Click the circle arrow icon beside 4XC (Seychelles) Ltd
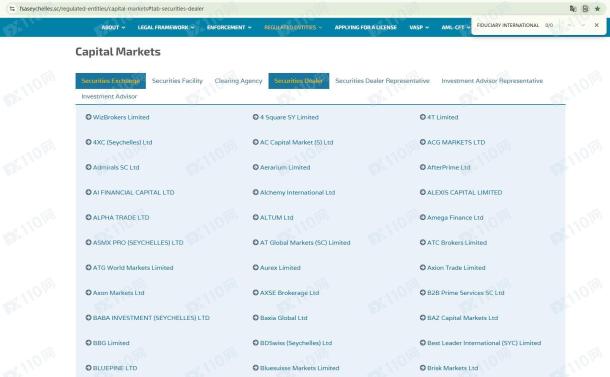The width and height of the screenshot is (610, 377). tap(88, 142)
